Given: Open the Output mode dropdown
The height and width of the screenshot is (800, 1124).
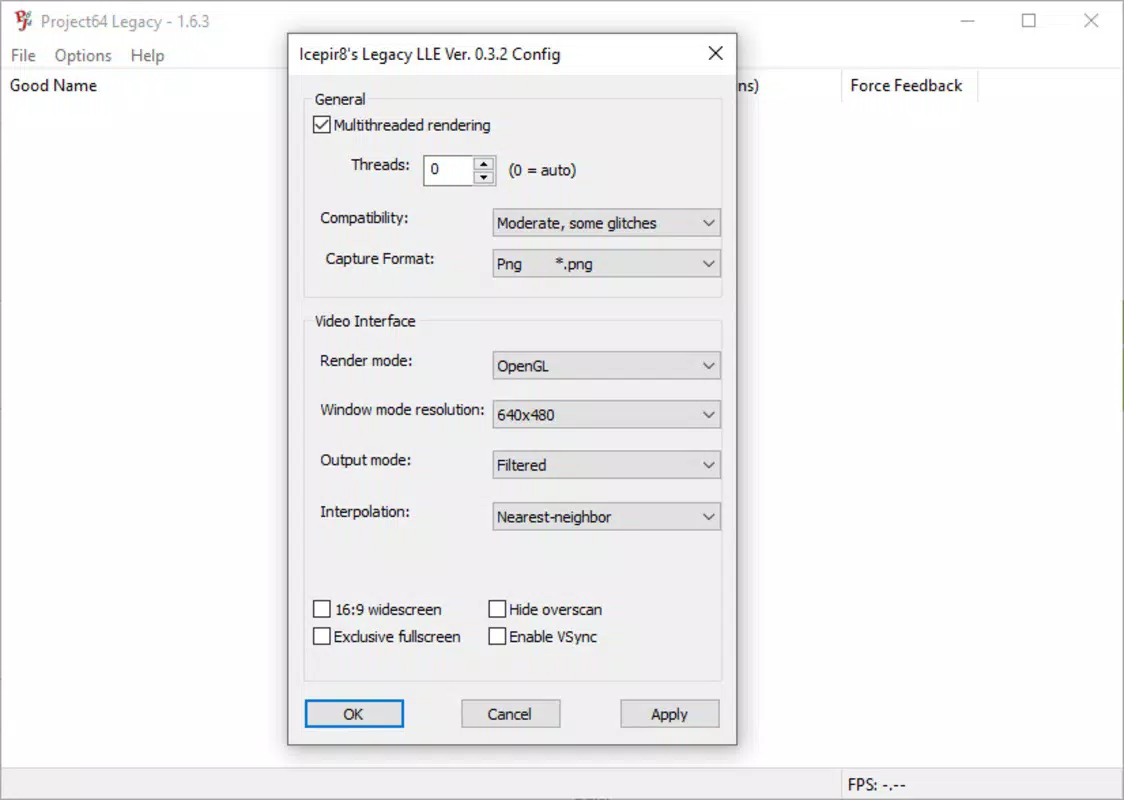Looking at the screenshot, I should coord(606,465).
